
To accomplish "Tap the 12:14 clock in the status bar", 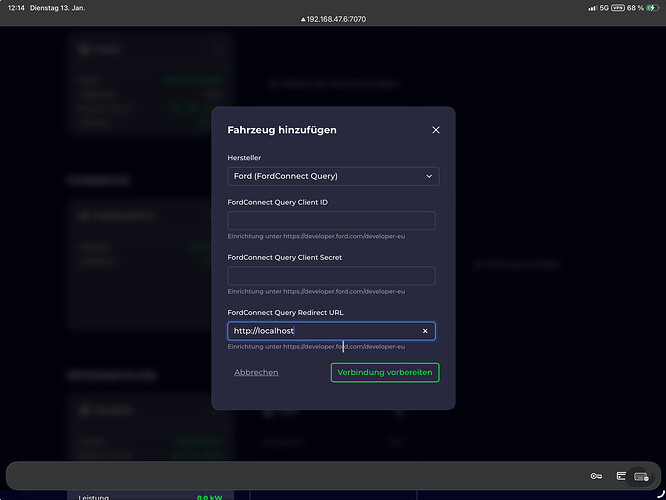I will [x=16, y=8].
